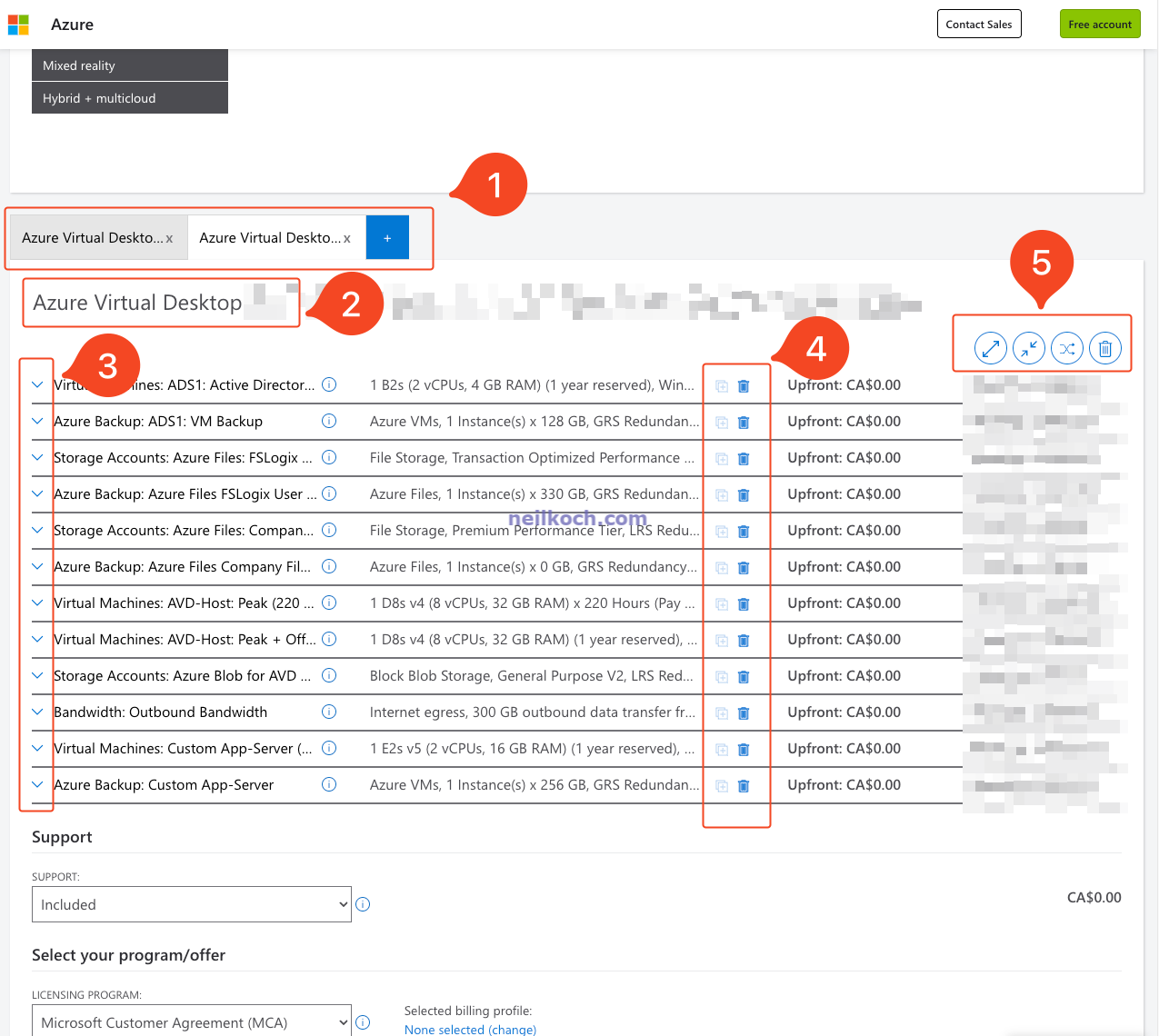
Task: Open the Support level dropdown
Action: pyautogui.click(x=192, y=904)
